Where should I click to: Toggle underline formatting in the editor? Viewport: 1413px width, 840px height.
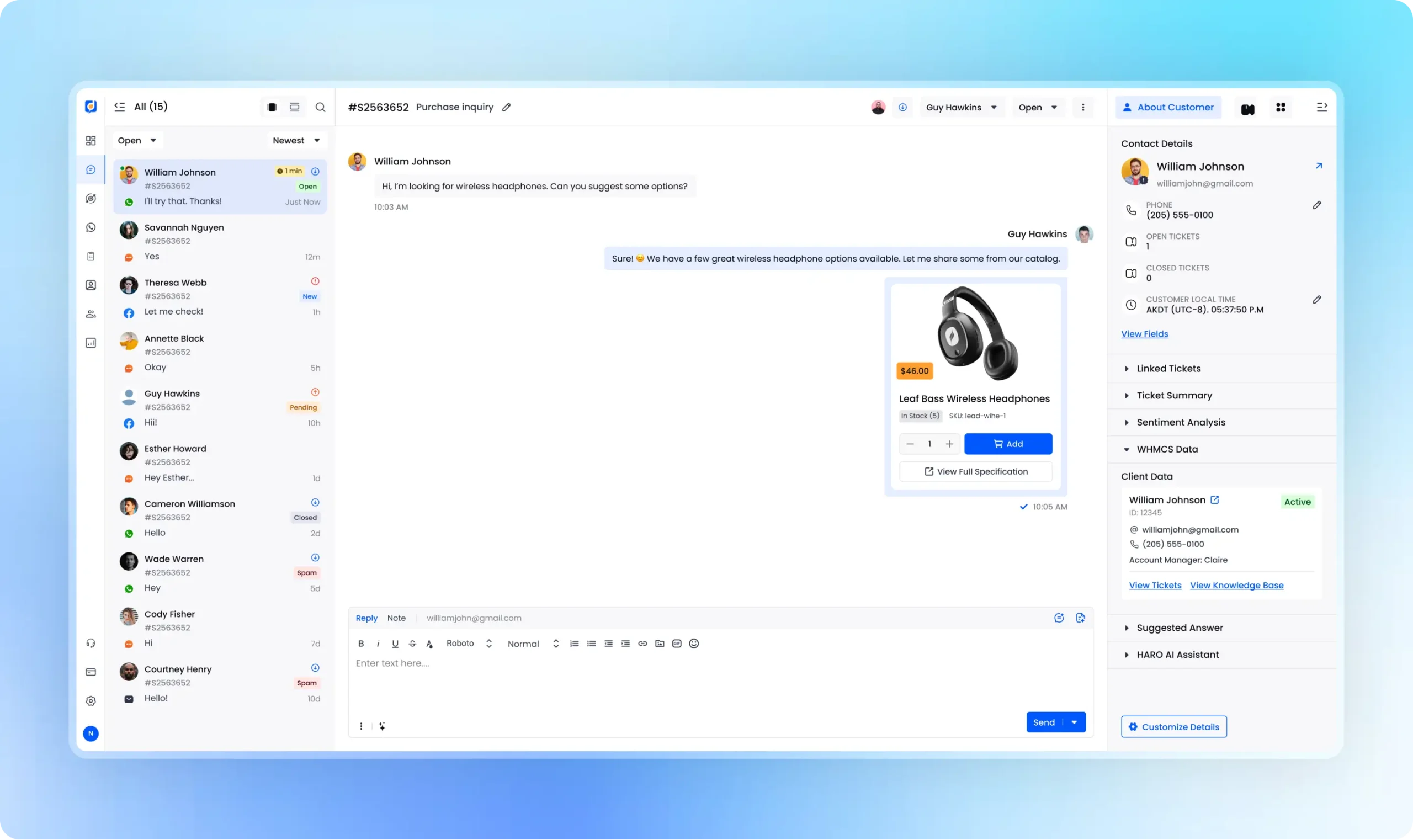(x=395, y=644)
